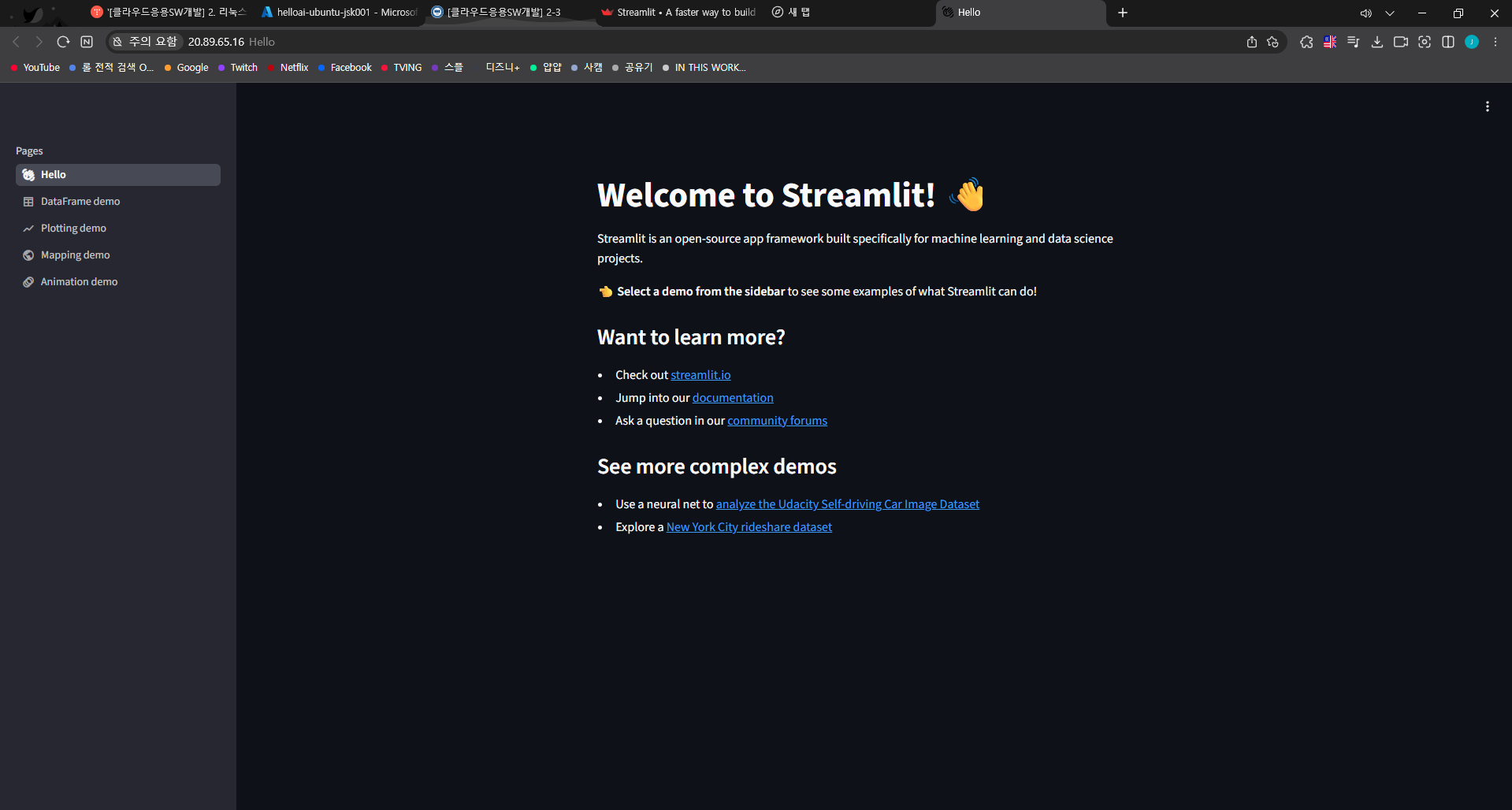Switch to the helloai-ubuntu-jsk001 Microsoft tab
The image size is (1512, 810).
click(x=339, y=13)
